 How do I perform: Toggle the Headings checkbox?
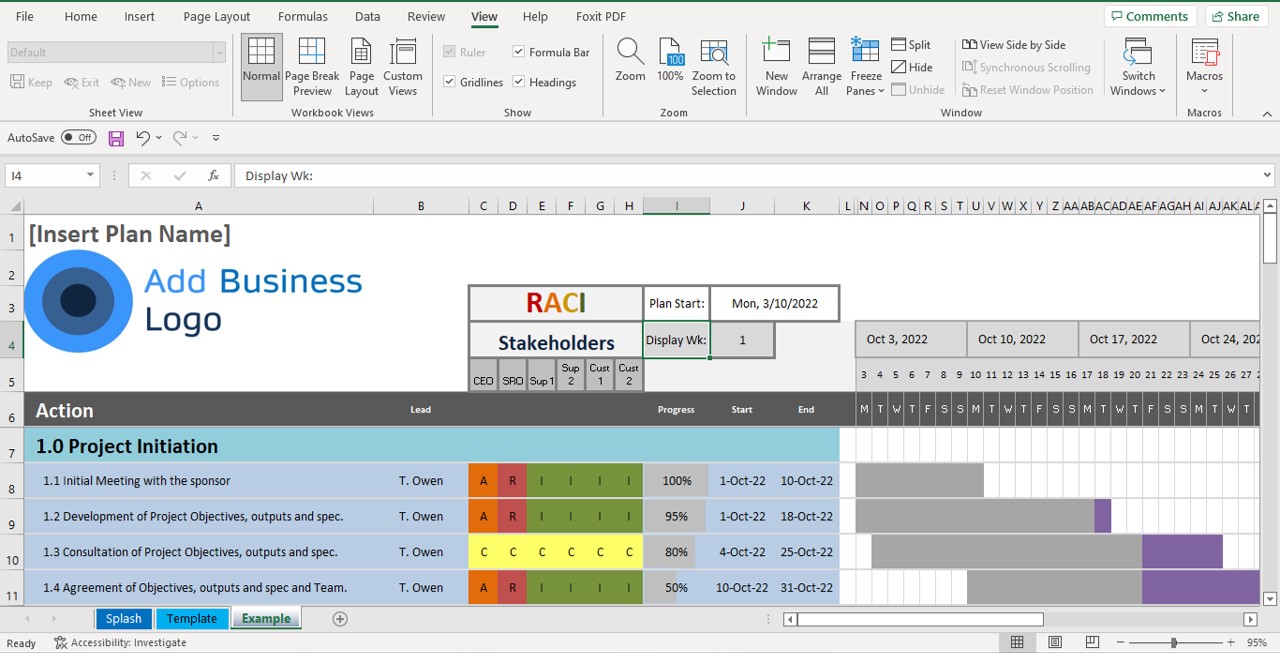519,82
